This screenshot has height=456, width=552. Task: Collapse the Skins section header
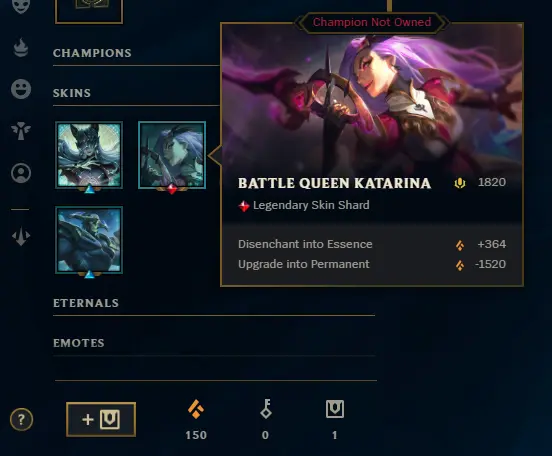72,93
